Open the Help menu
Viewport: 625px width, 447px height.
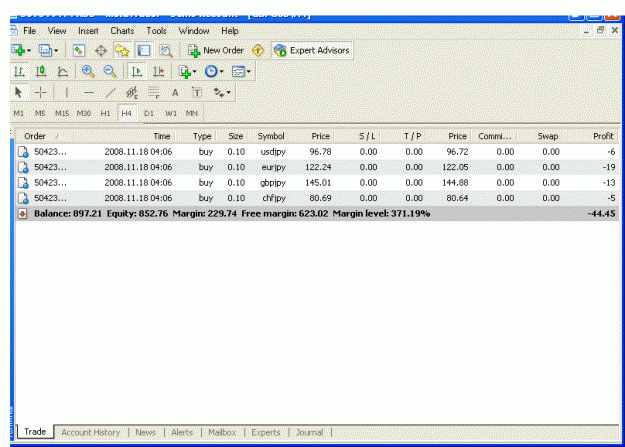coord(230,31)
